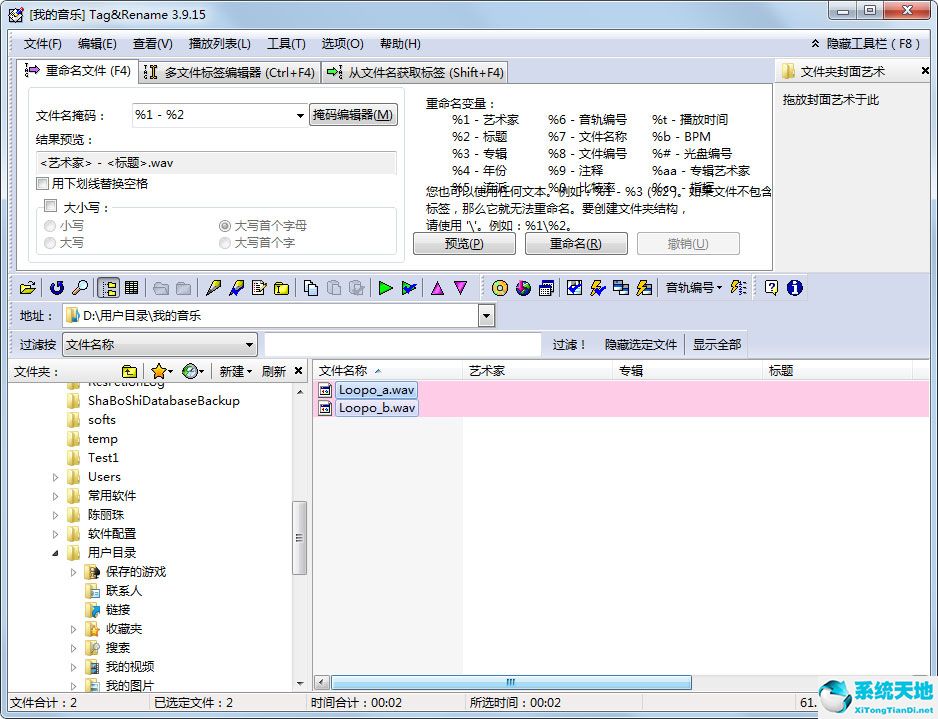Switch to 多文件标签编辑器 tab
The height and width of the screenshot is (719, 938).
pyautogui.click(x=230, y=72)
